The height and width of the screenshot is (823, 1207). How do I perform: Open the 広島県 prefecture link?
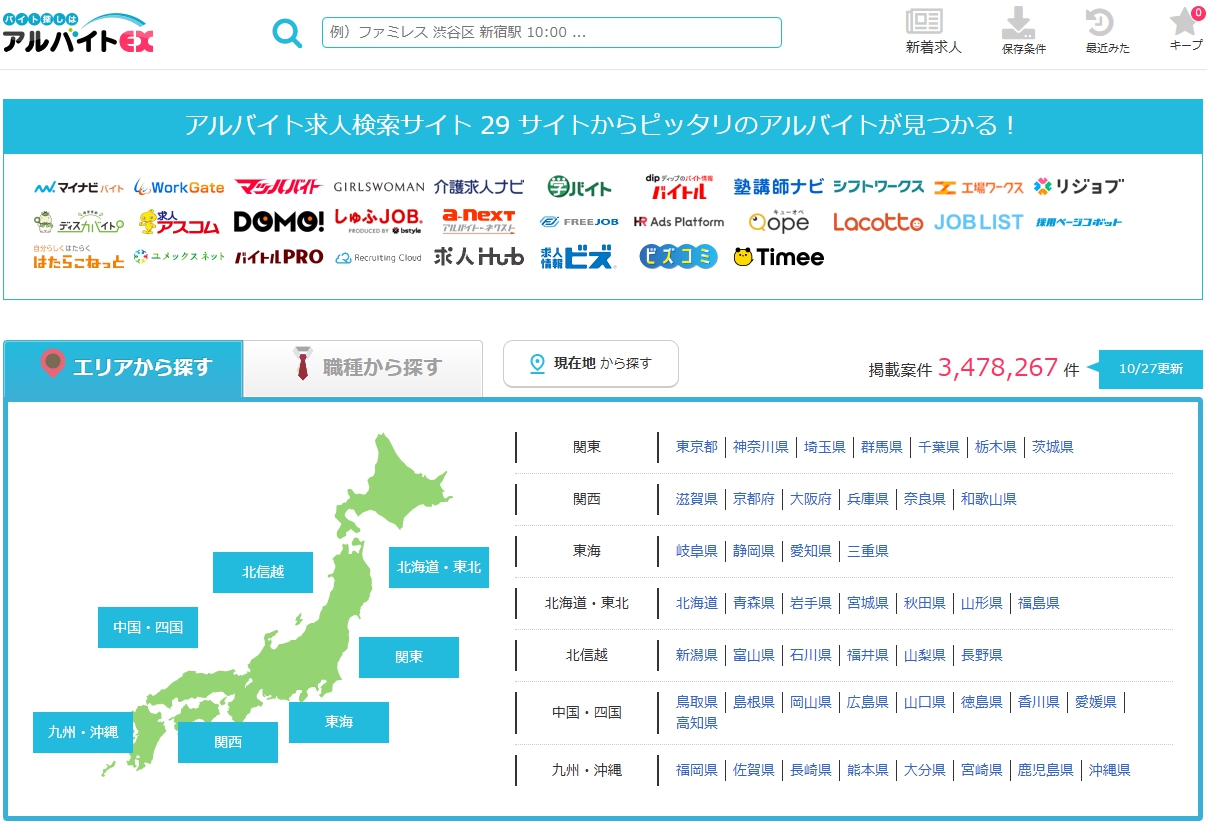pyautogui.click(x=868, y=702)
